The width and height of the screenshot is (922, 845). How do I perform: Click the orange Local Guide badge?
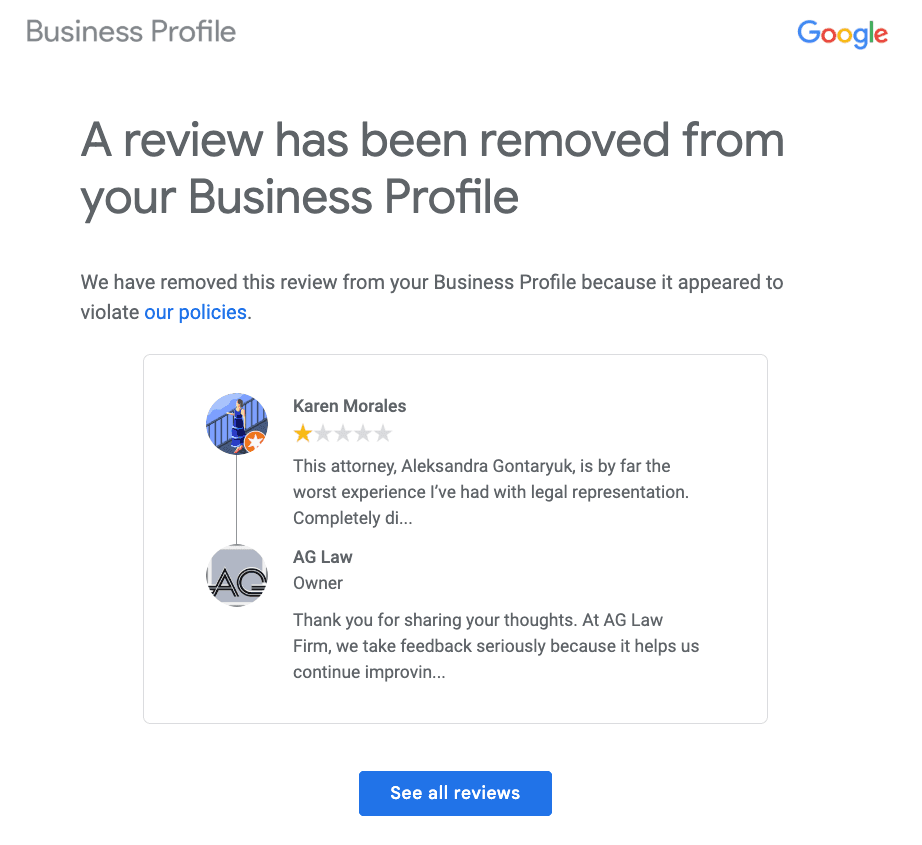[256, 441]
